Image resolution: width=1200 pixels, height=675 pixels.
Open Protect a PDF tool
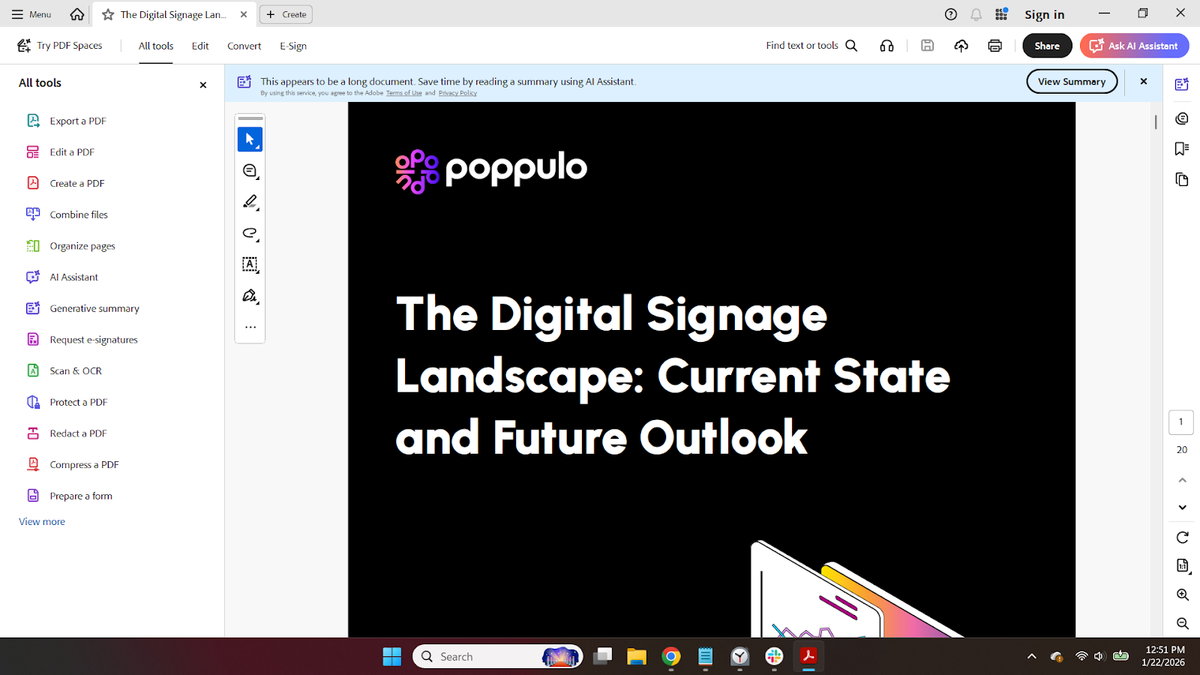[66, 402]
